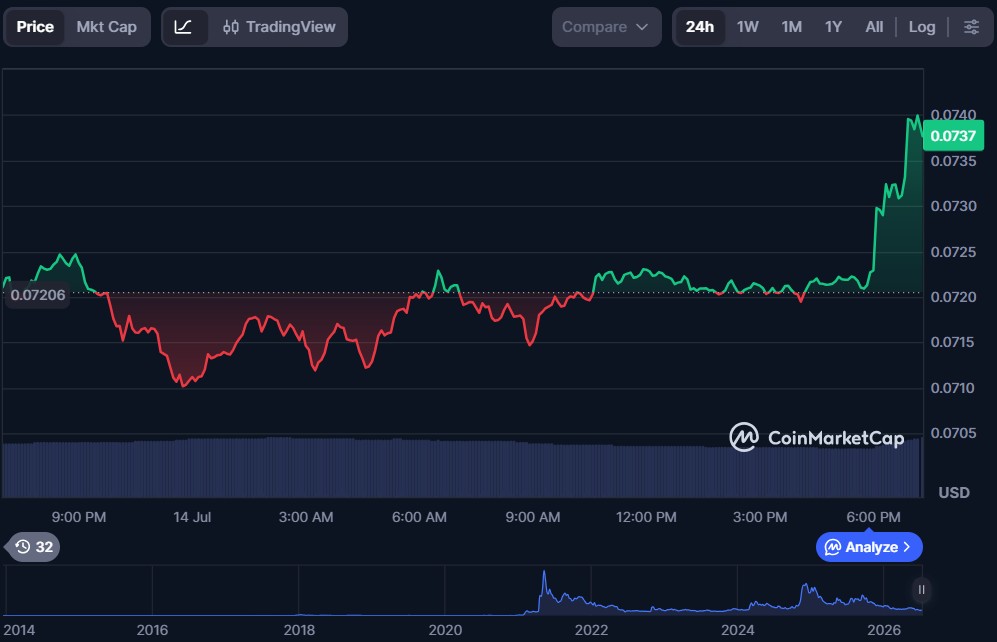The height and width of the screenshot is (642, 997).
Task: Click the 2016 label on overview timeline
Action: (x=153, y=630)
